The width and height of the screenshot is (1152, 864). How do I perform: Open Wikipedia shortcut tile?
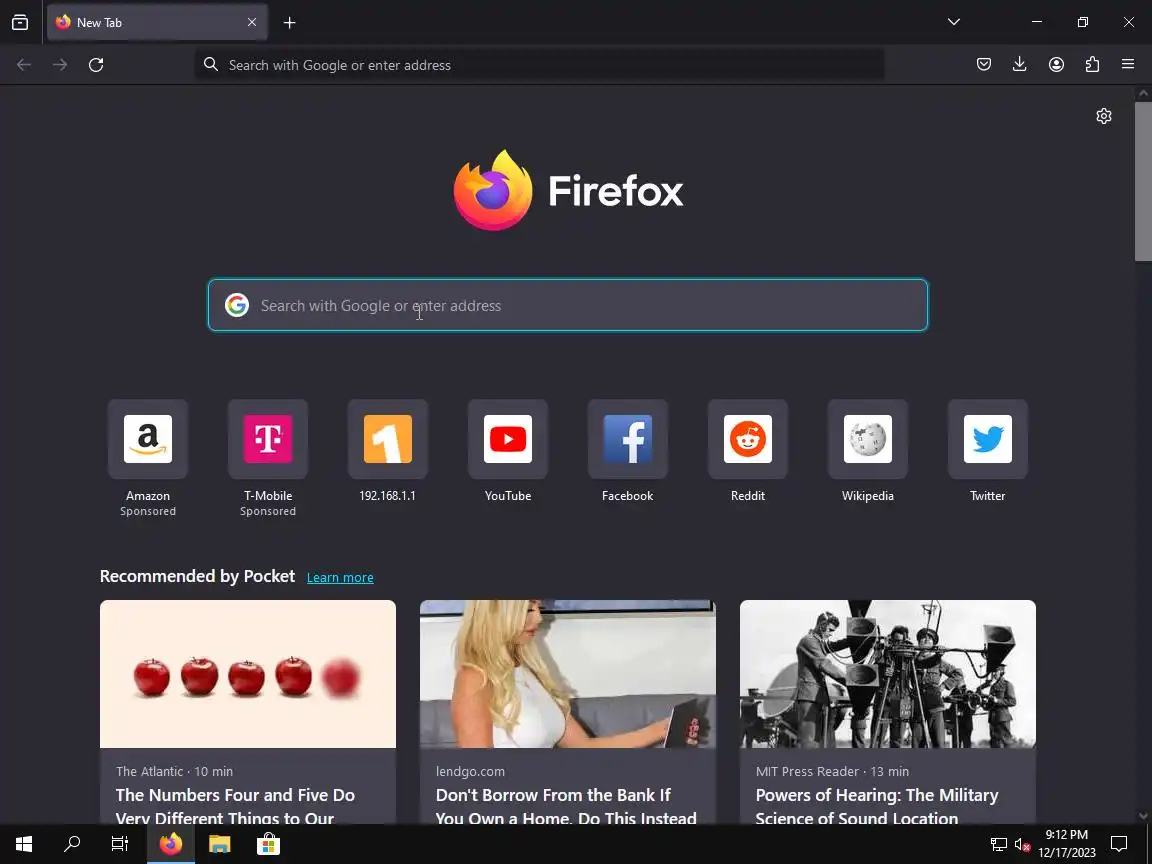(868, 439)
